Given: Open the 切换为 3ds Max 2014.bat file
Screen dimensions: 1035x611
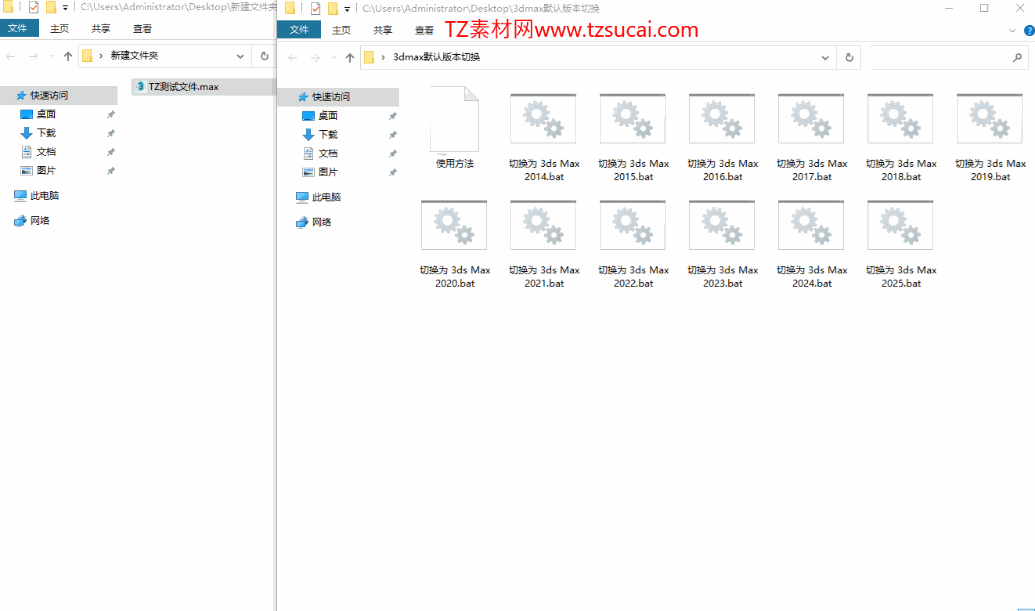Looking at the screenshot, I should click(543, 137).
